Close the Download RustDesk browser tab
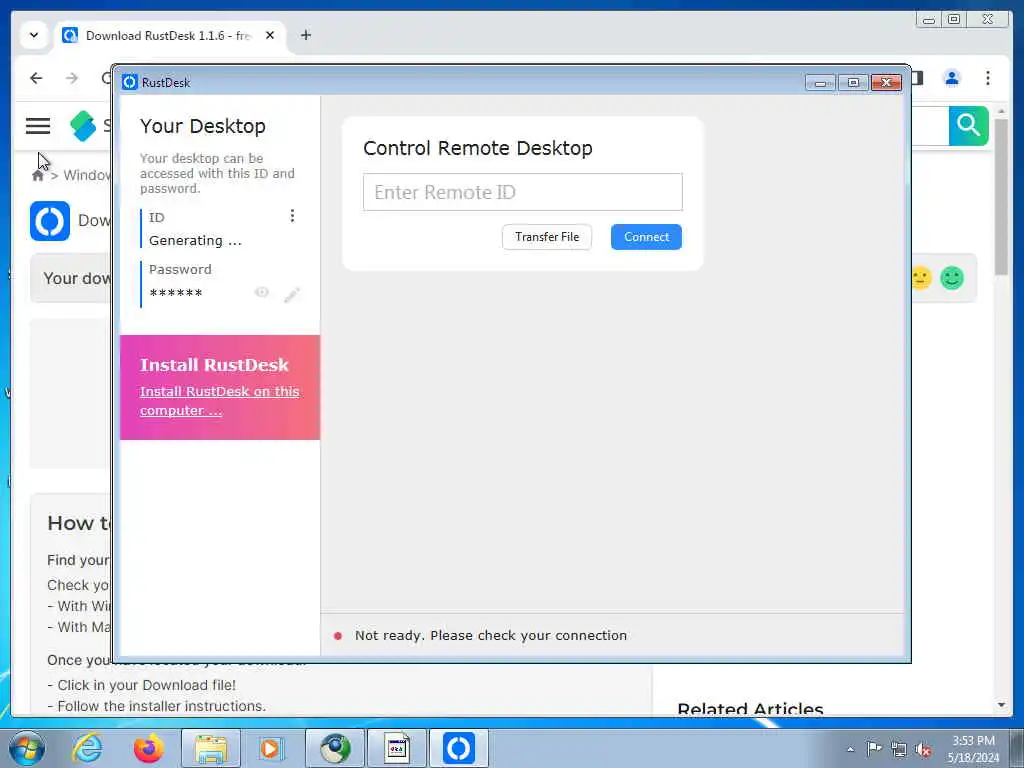 pos(270,35)
